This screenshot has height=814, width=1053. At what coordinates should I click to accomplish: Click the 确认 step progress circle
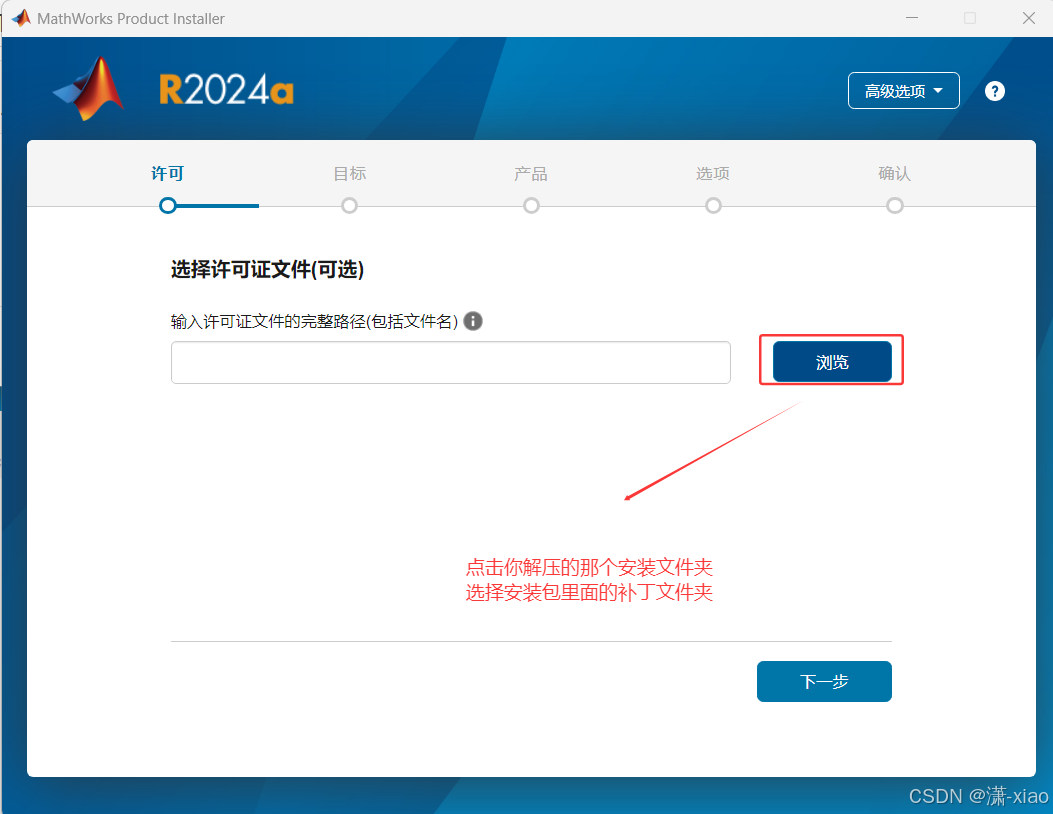(895, 206)
